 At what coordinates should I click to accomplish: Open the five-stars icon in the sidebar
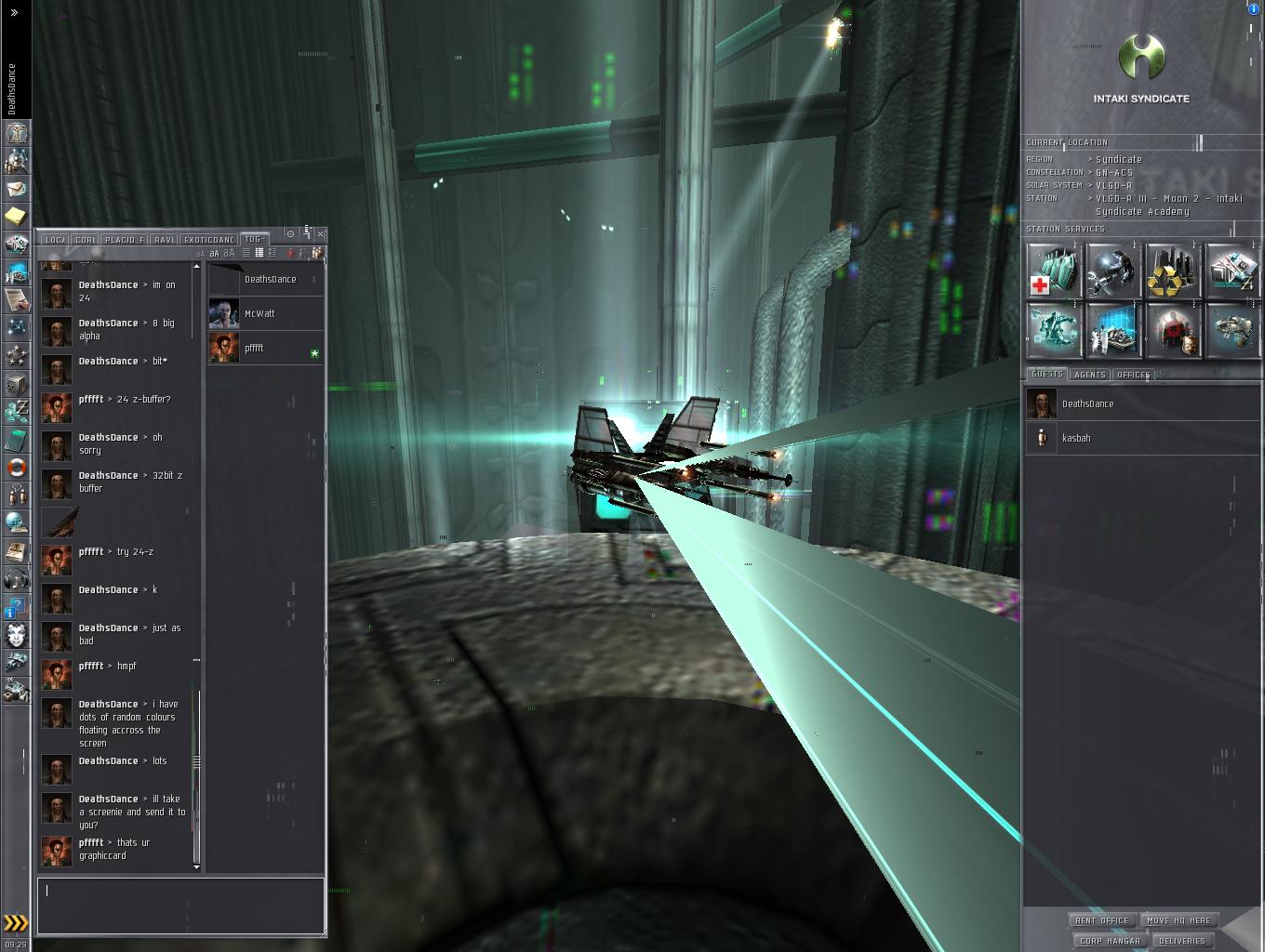16,356
